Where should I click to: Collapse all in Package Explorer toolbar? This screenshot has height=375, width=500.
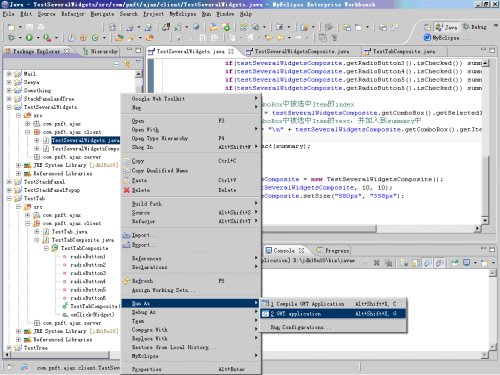click(x=116, y=63)
